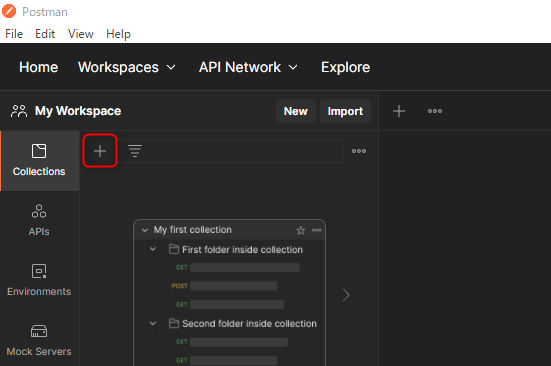This screenshot has height=366, width=551.
Task: Click the Import button
Action: (x=345, y=111)
